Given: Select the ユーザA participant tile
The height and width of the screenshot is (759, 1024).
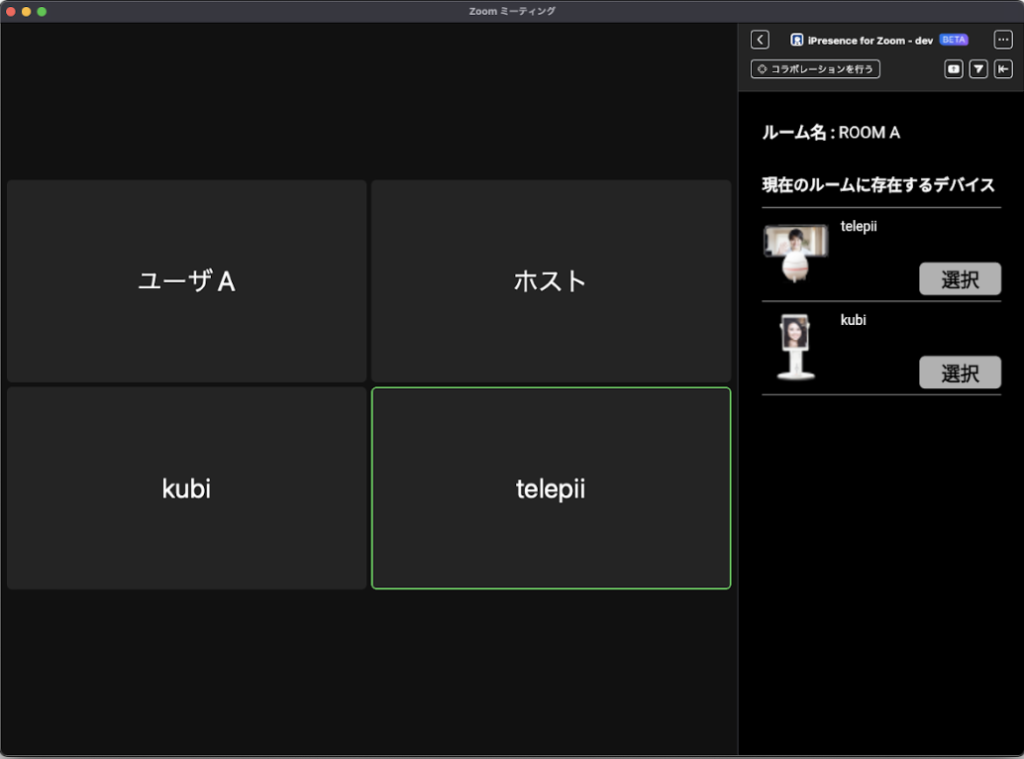Looking at the screenshot, I should tap(187, 281).
